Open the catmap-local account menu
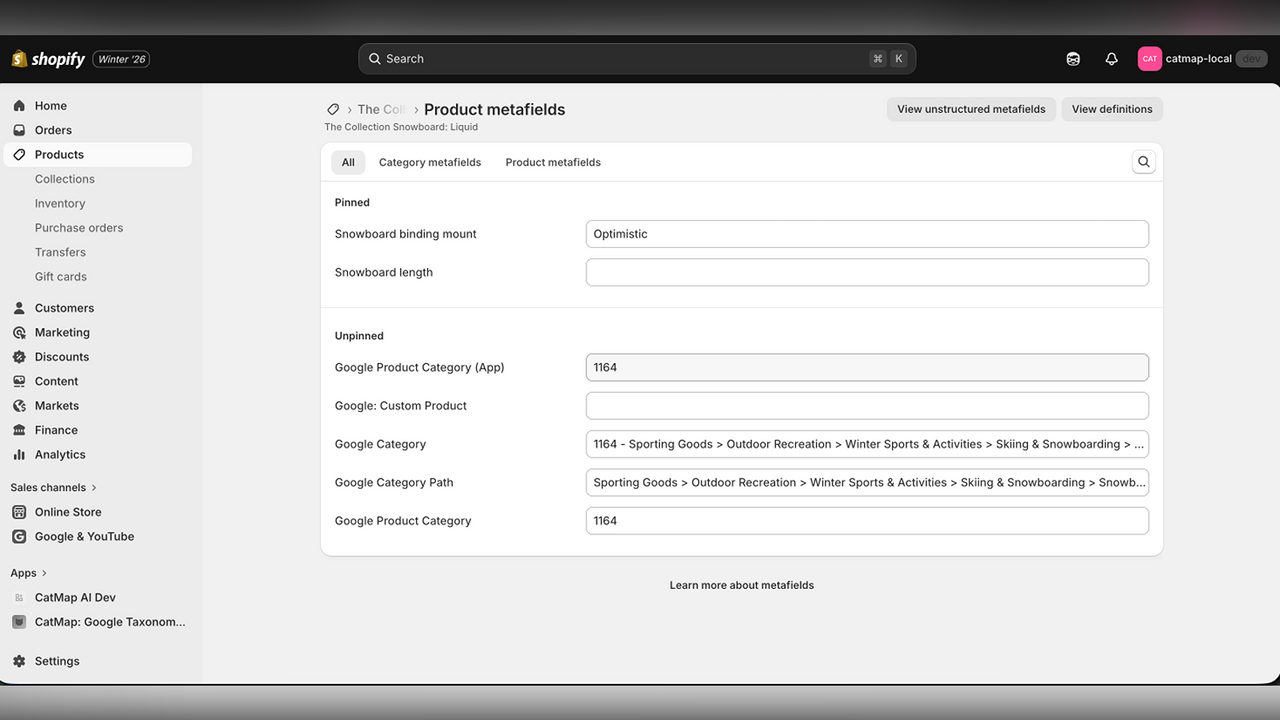1280x720 pixels. [x=1203, y=59]
